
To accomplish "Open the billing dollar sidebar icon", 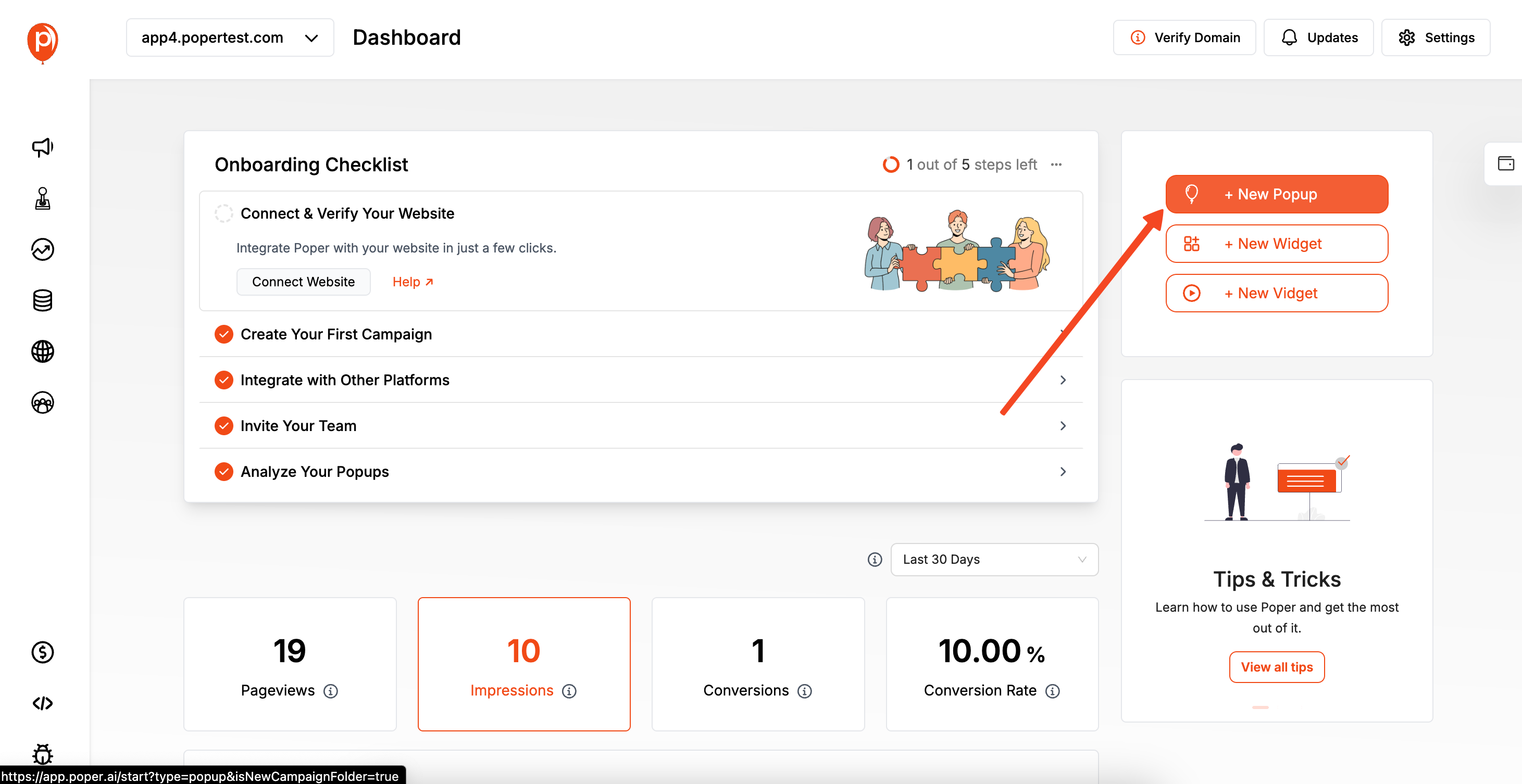I will [x=43, y=652].
